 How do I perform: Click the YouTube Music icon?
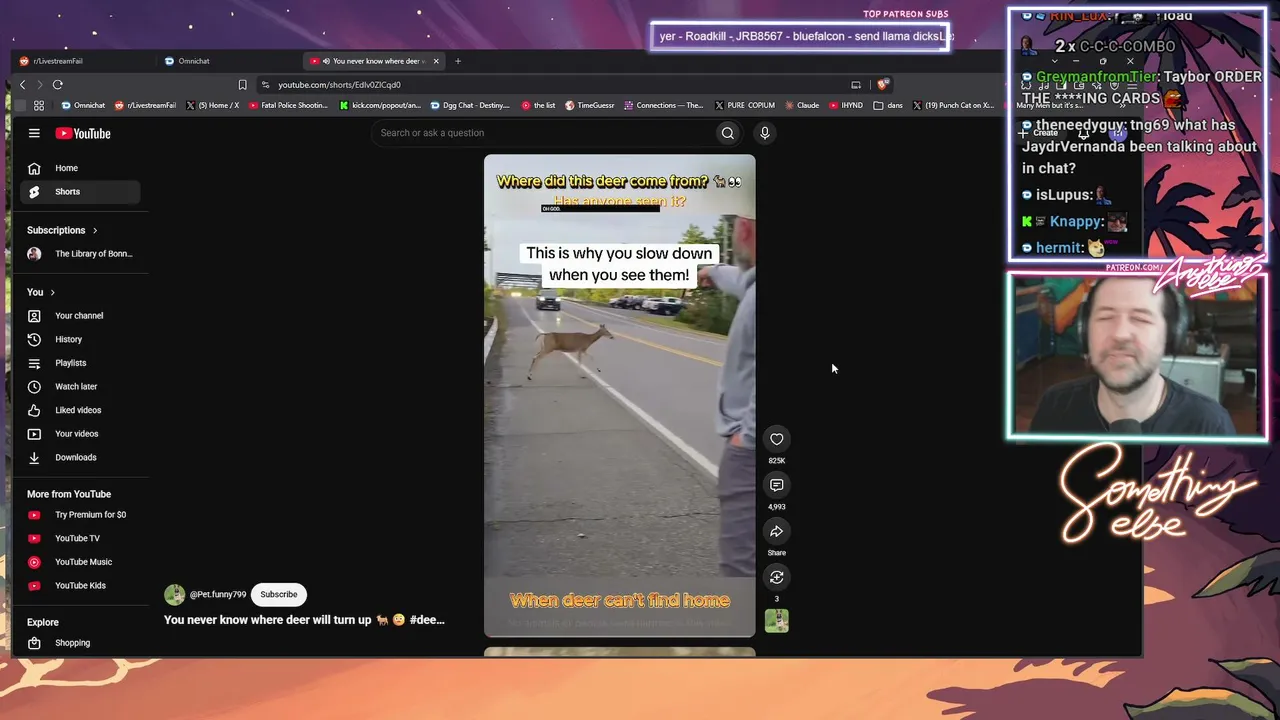coord(34,562)
